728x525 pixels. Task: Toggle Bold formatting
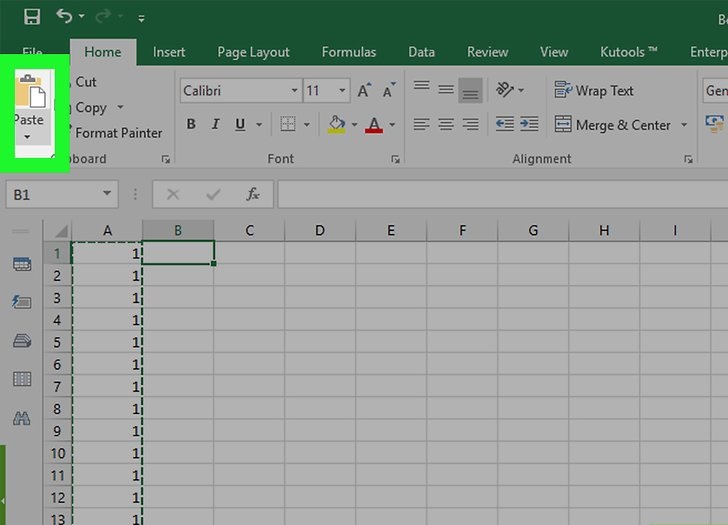(x=191, y=124)
